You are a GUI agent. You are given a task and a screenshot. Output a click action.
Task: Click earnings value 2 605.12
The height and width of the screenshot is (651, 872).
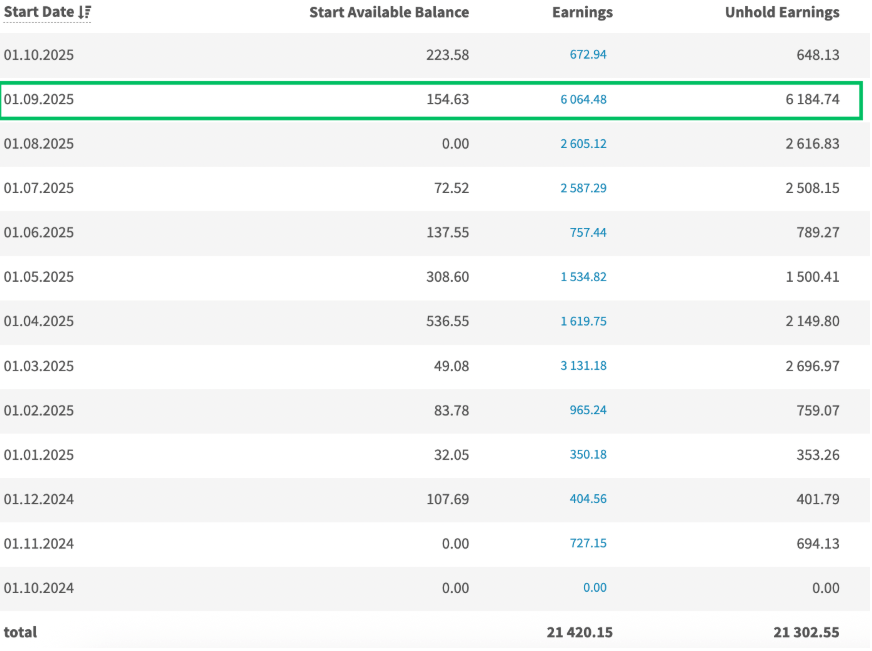583,144
